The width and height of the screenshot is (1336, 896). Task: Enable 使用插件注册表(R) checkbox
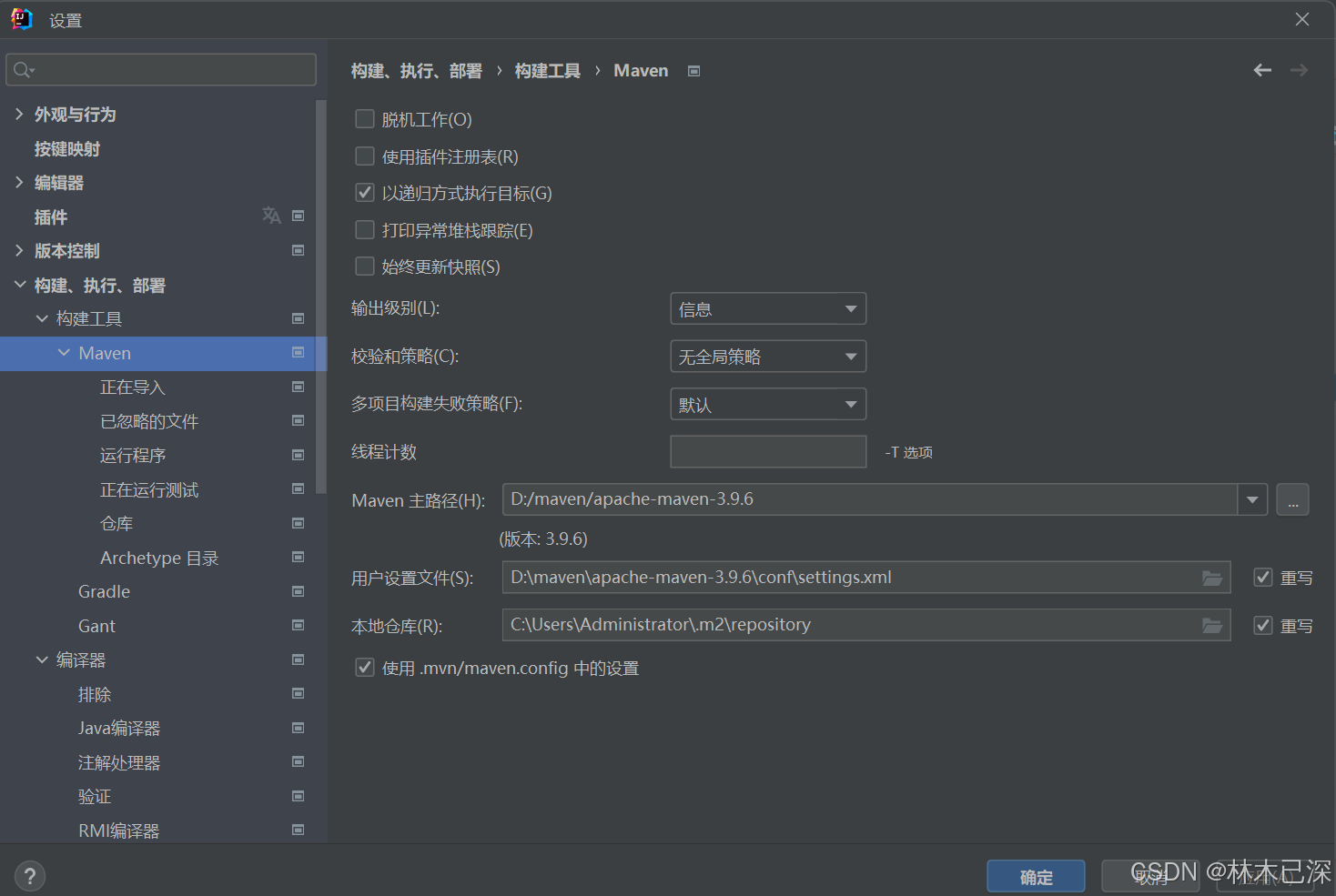(x=365, y=156)
